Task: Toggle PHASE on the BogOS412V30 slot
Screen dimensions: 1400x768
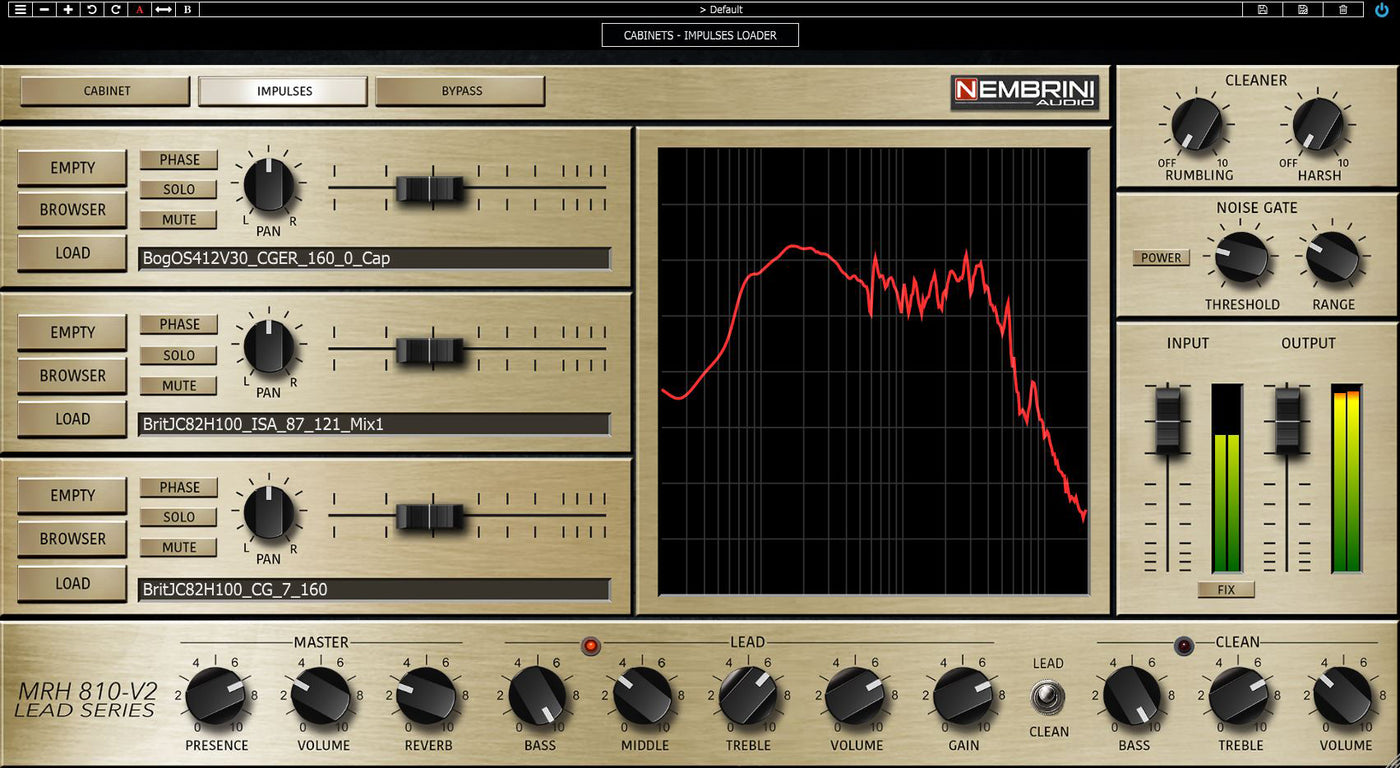Action: pyautogui.click(x=179, y=160)
